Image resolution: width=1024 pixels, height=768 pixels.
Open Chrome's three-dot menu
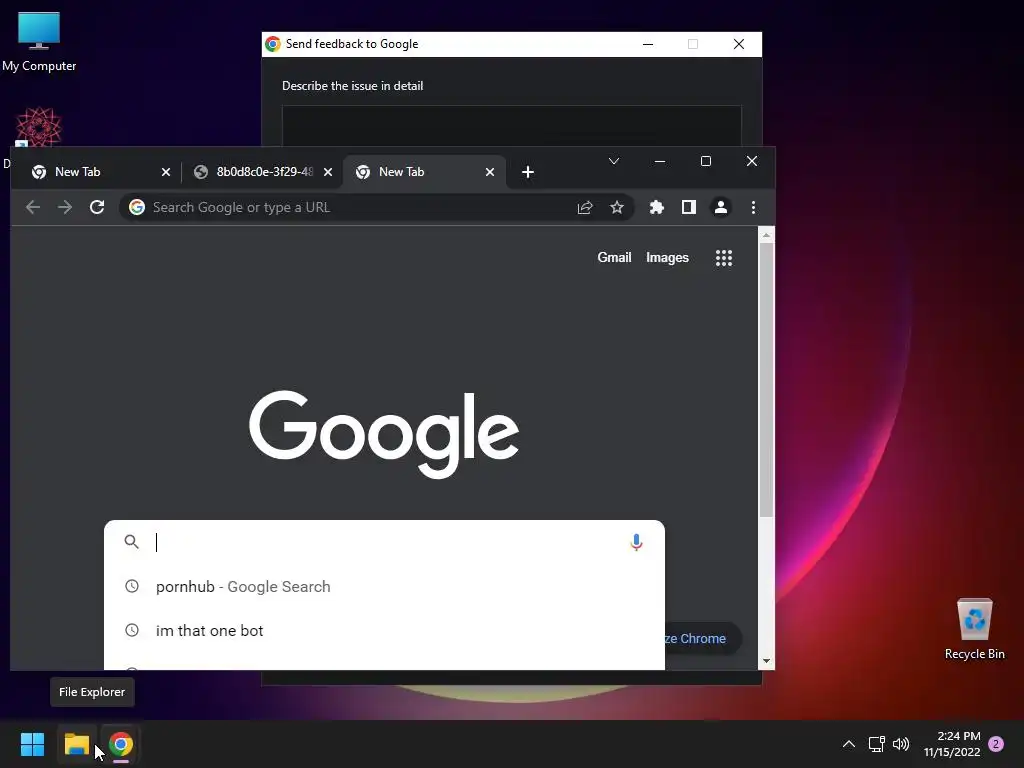click(753, 208)
